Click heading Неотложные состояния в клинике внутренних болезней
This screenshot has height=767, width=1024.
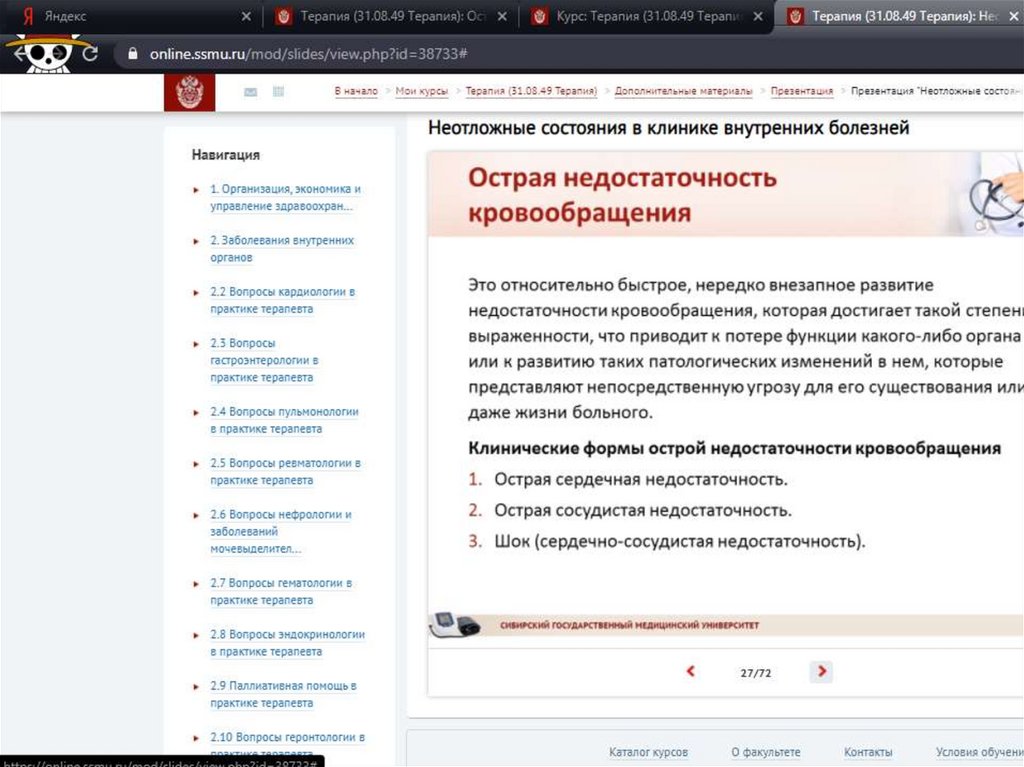tap(668, 127)
